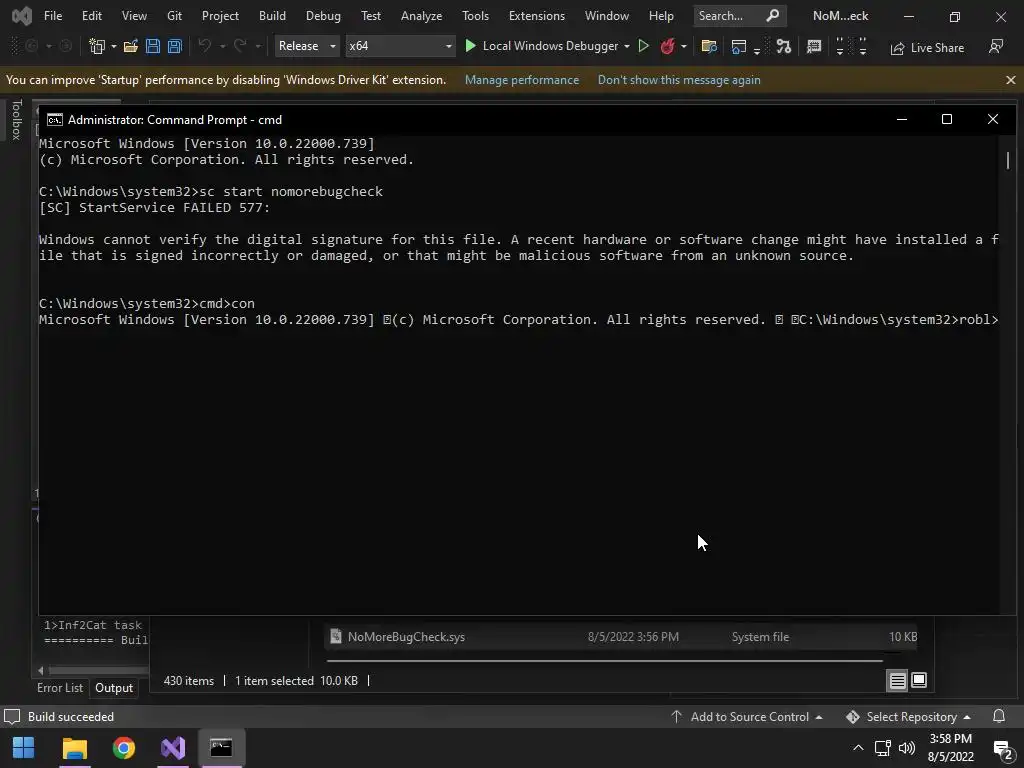Open Google Chrome from taskbar
The width and height of the screenshot is (1024, 768).
pyautogui.click(x=123, y=748)
